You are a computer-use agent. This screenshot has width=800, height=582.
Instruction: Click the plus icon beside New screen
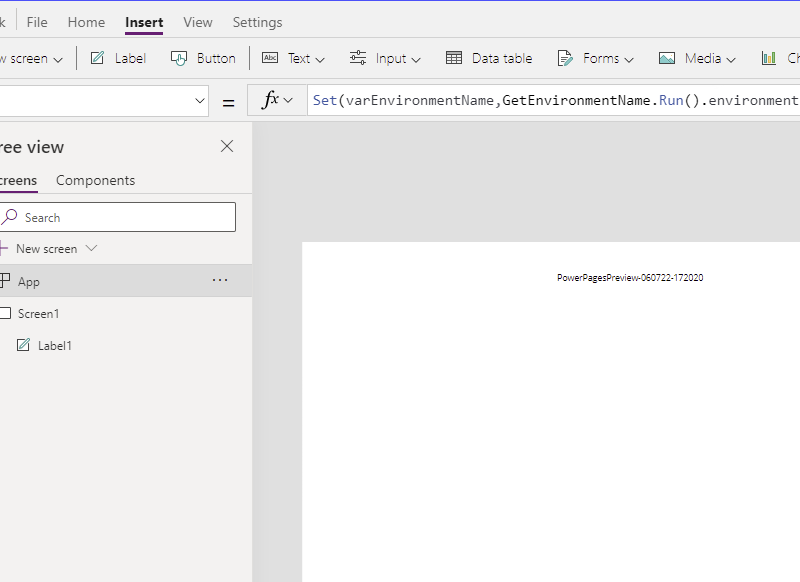pyautogui.click(x=4, y=248)
